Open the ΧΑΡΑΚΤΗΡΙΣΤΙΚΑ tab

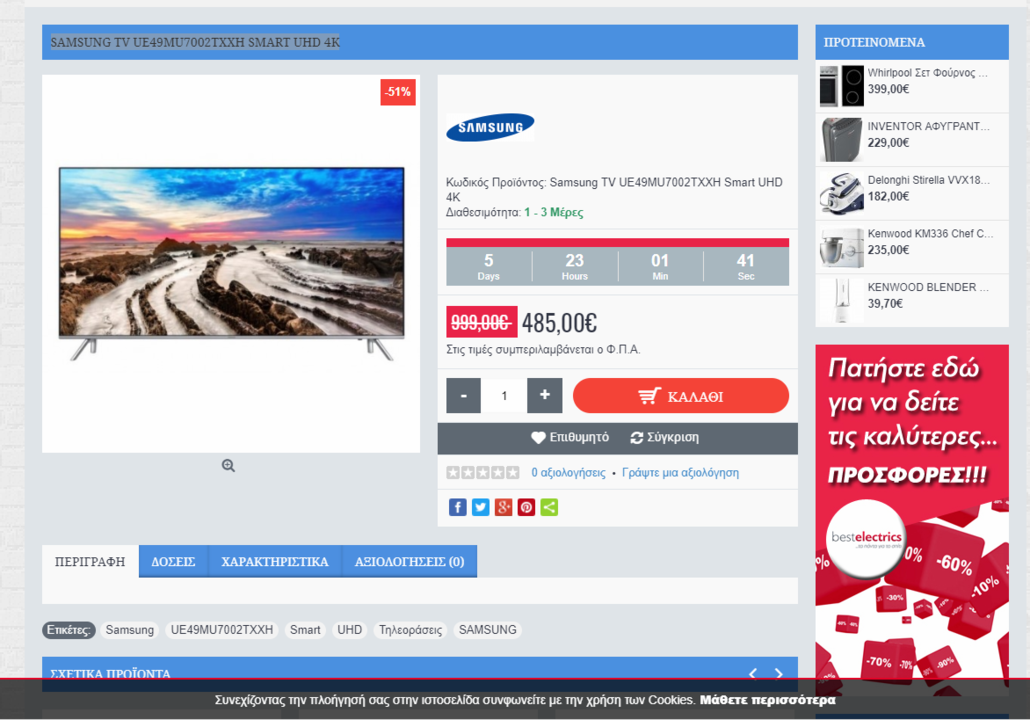[275, 562]
